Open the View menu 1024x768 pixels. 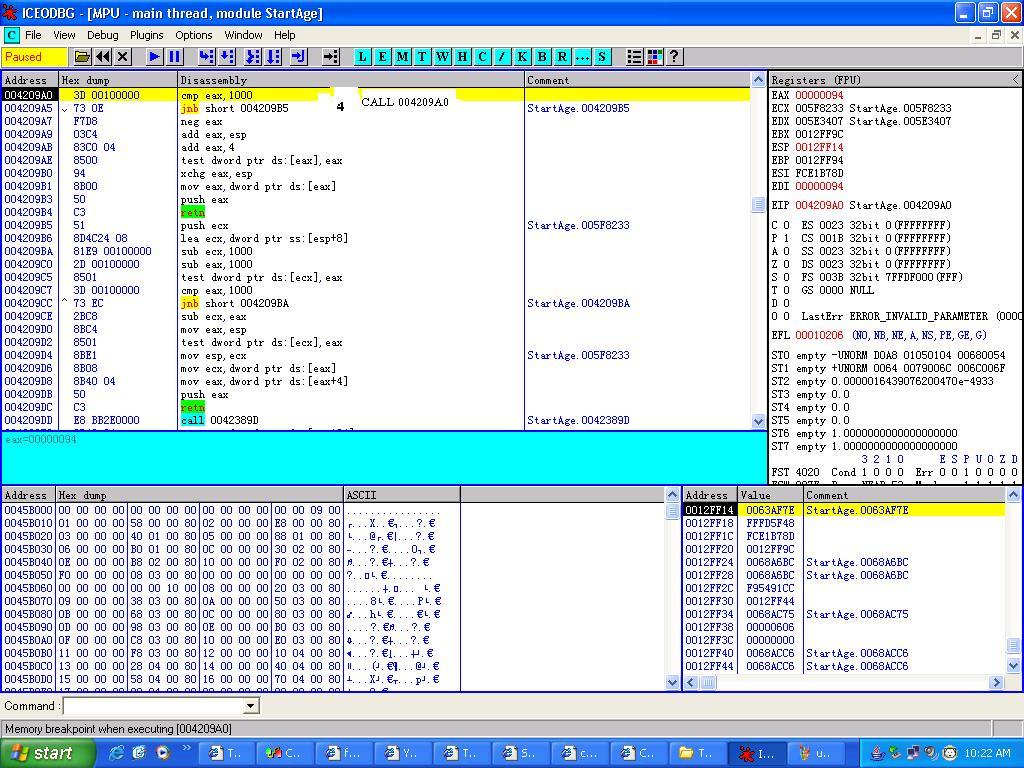point(64,35)
